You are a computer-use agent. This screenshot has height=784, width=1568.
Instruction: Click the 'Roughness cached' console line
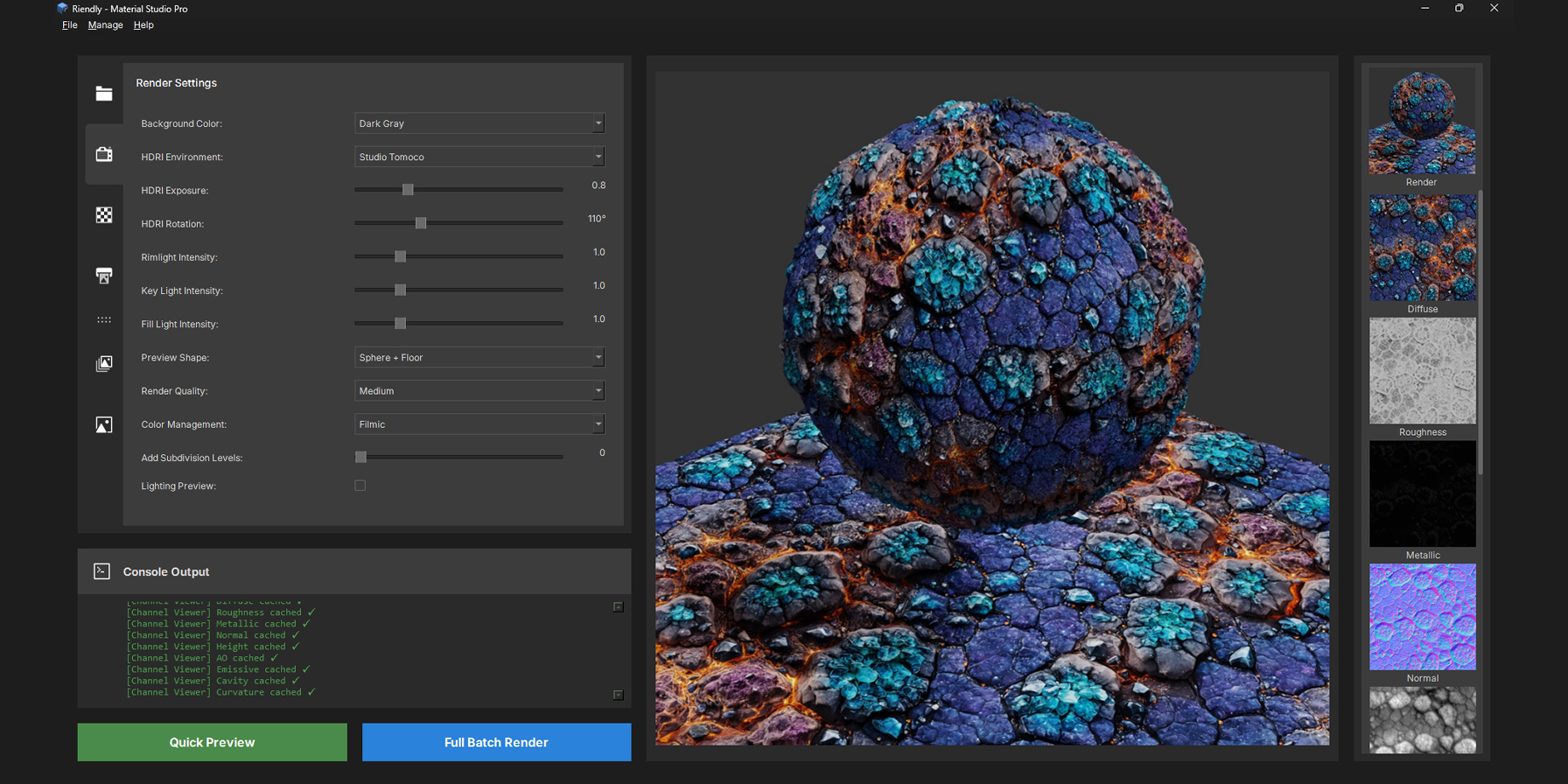coord(220,612)
